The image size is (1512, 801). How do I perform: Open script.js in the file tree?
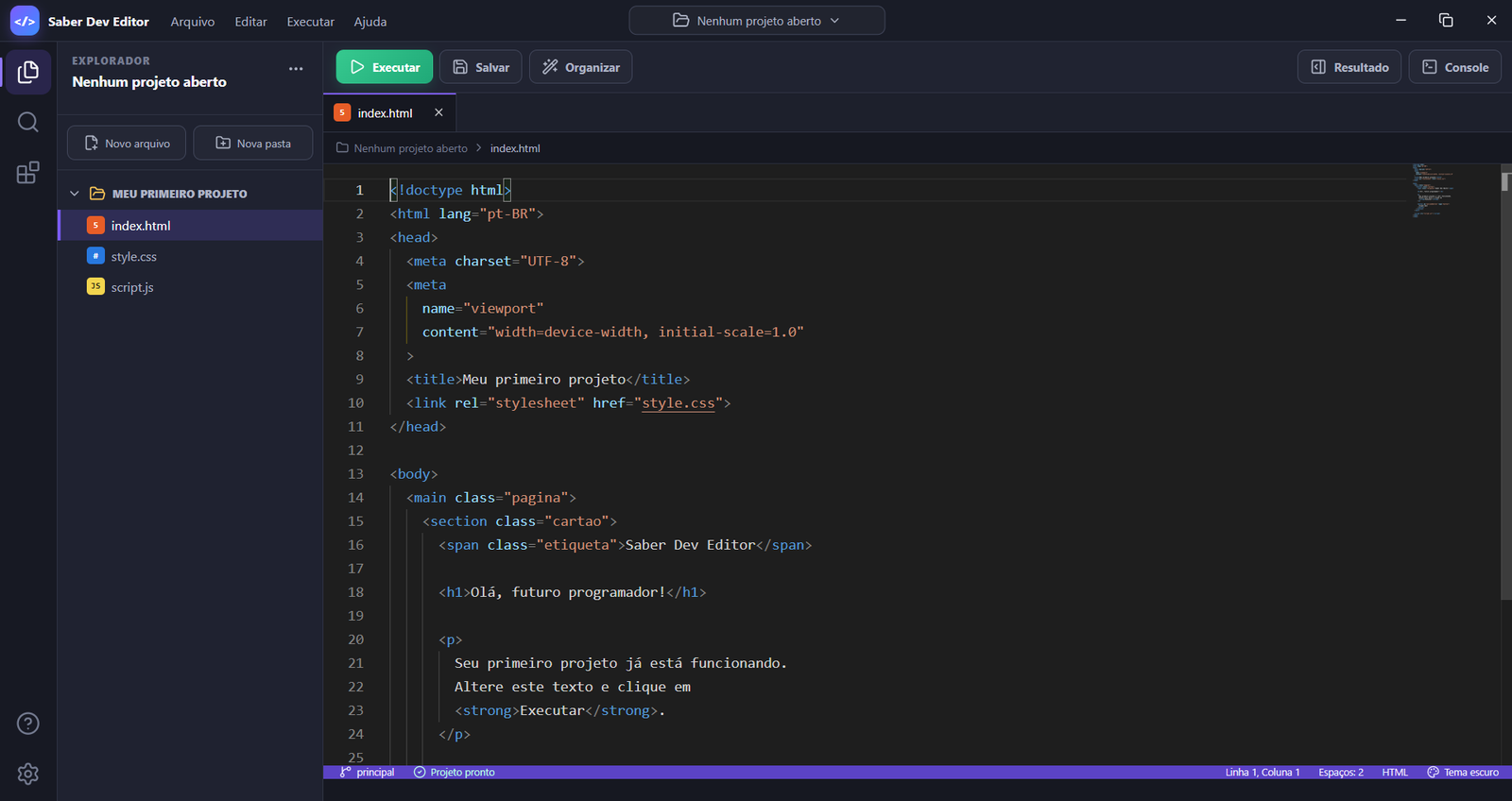[x=191, y=287]
